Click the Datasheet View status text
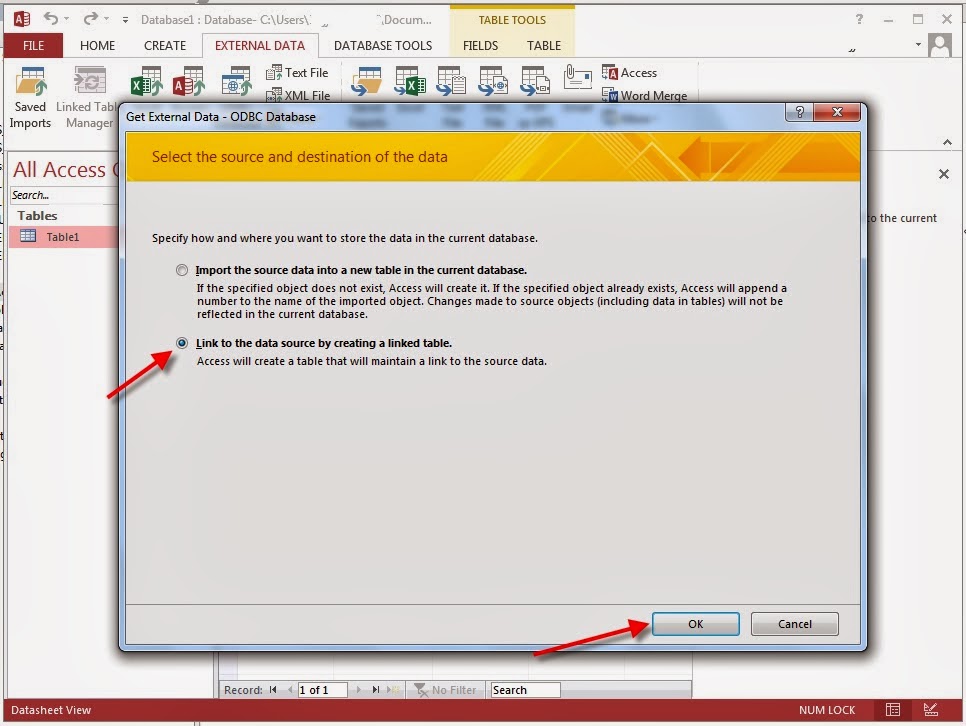 51,710
